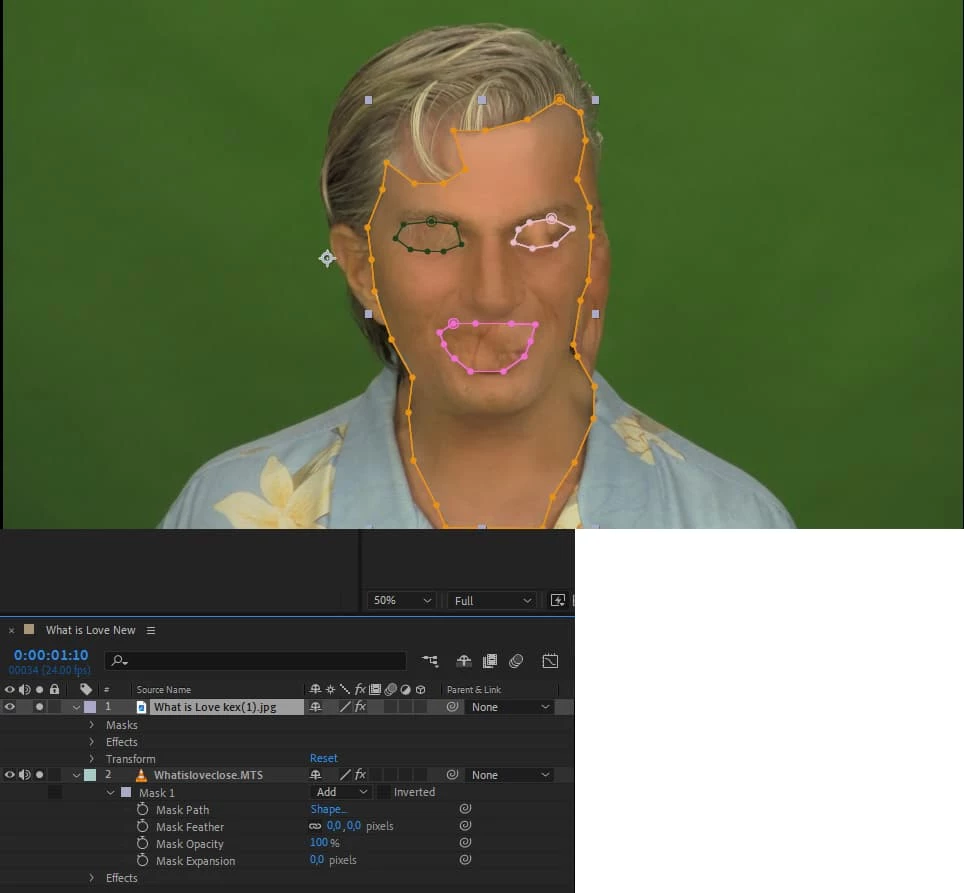The height and width of the screenshot is (893, 964).
Task: Click Reset link for Transform
Action: click(323, 758)
